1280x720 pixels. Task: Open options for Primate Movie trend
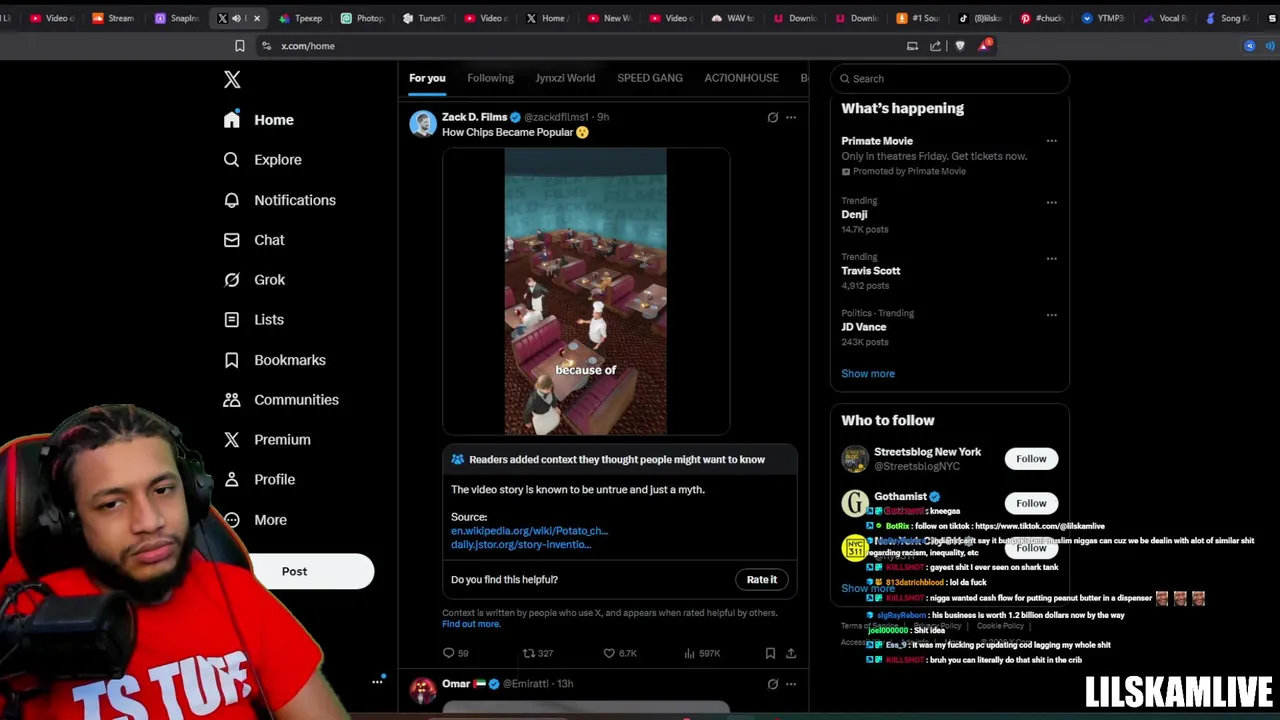(1051, 141)
